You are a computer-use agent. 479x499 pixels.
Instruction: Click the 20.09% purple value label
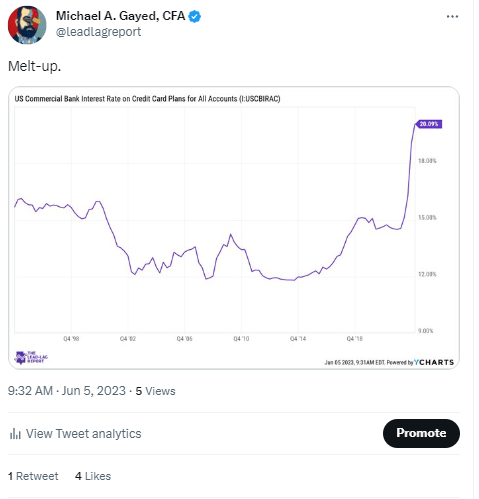point(429,124)
